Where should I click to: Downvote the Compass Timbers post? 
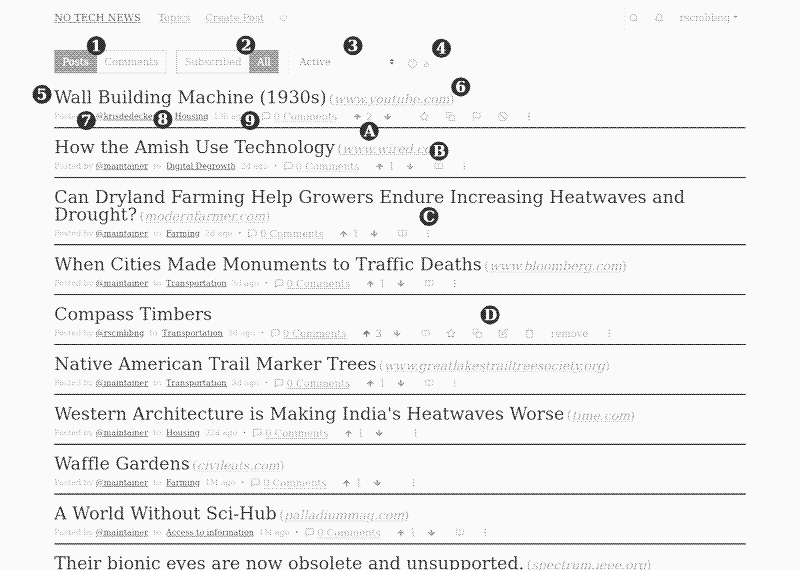coord(397,334)
